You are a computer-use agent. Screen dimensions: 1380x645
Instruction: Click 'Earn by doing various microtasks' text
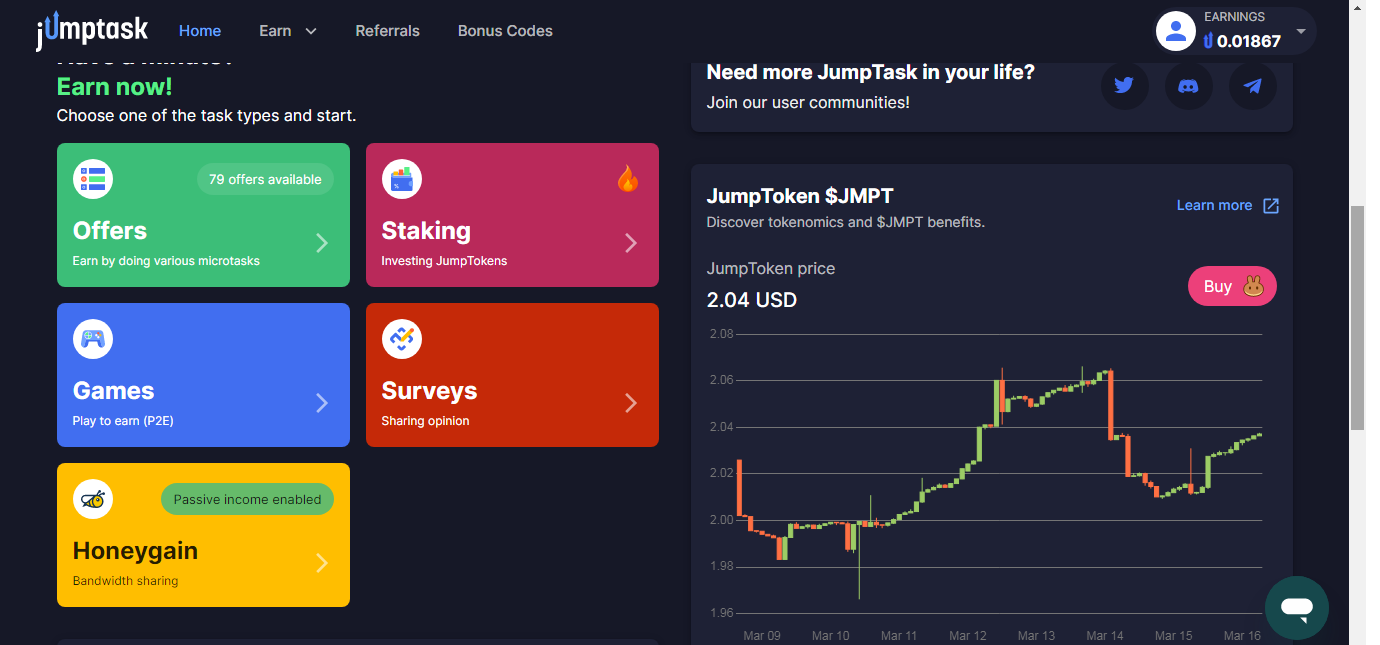(166, 261)
